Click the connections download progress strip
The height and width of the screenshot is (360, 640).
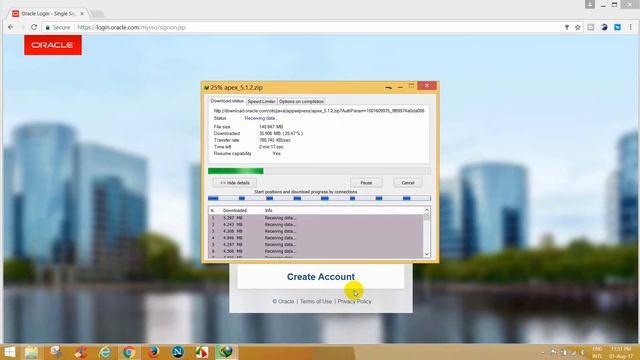[x=319, y=198]
